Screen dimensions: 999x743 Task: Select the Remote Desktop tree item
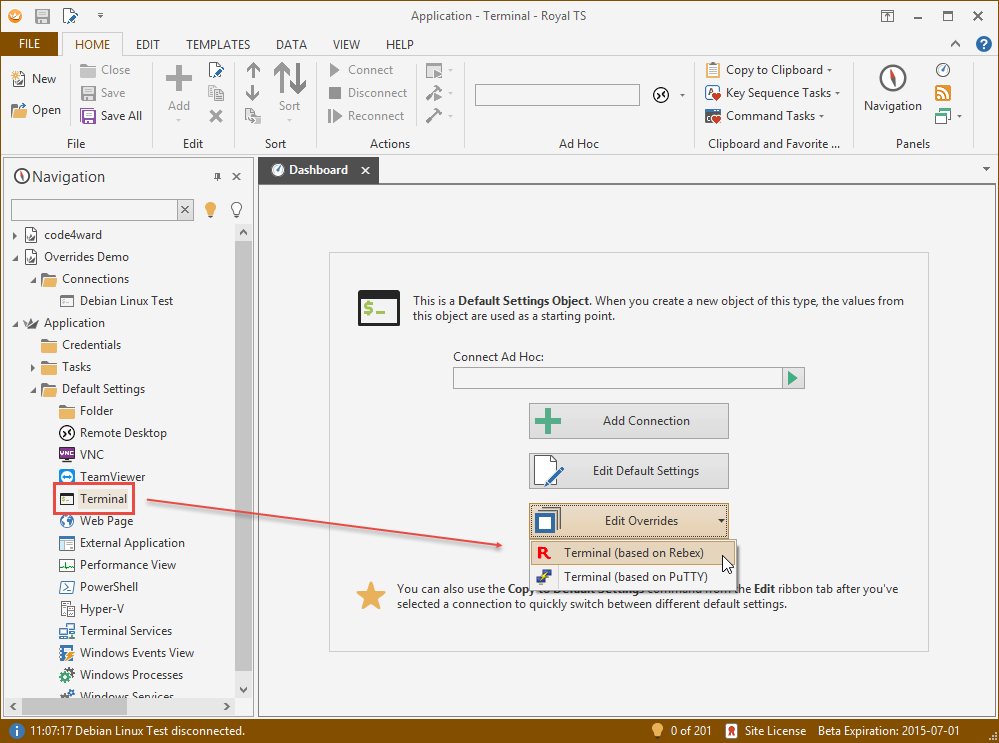[x=113, y=433]
